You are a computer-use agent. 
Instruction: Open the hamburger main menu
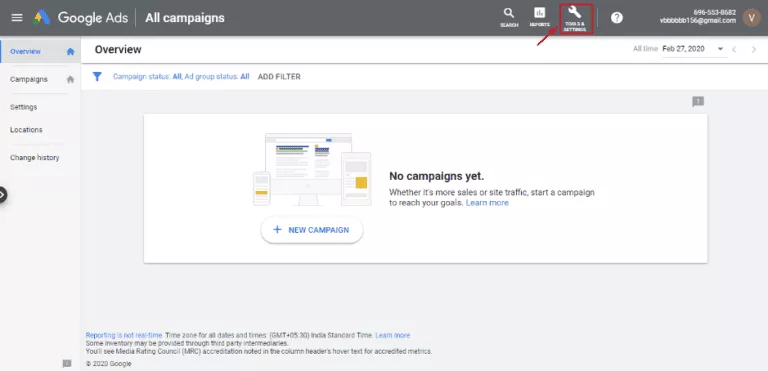click(x=17, y=18)
